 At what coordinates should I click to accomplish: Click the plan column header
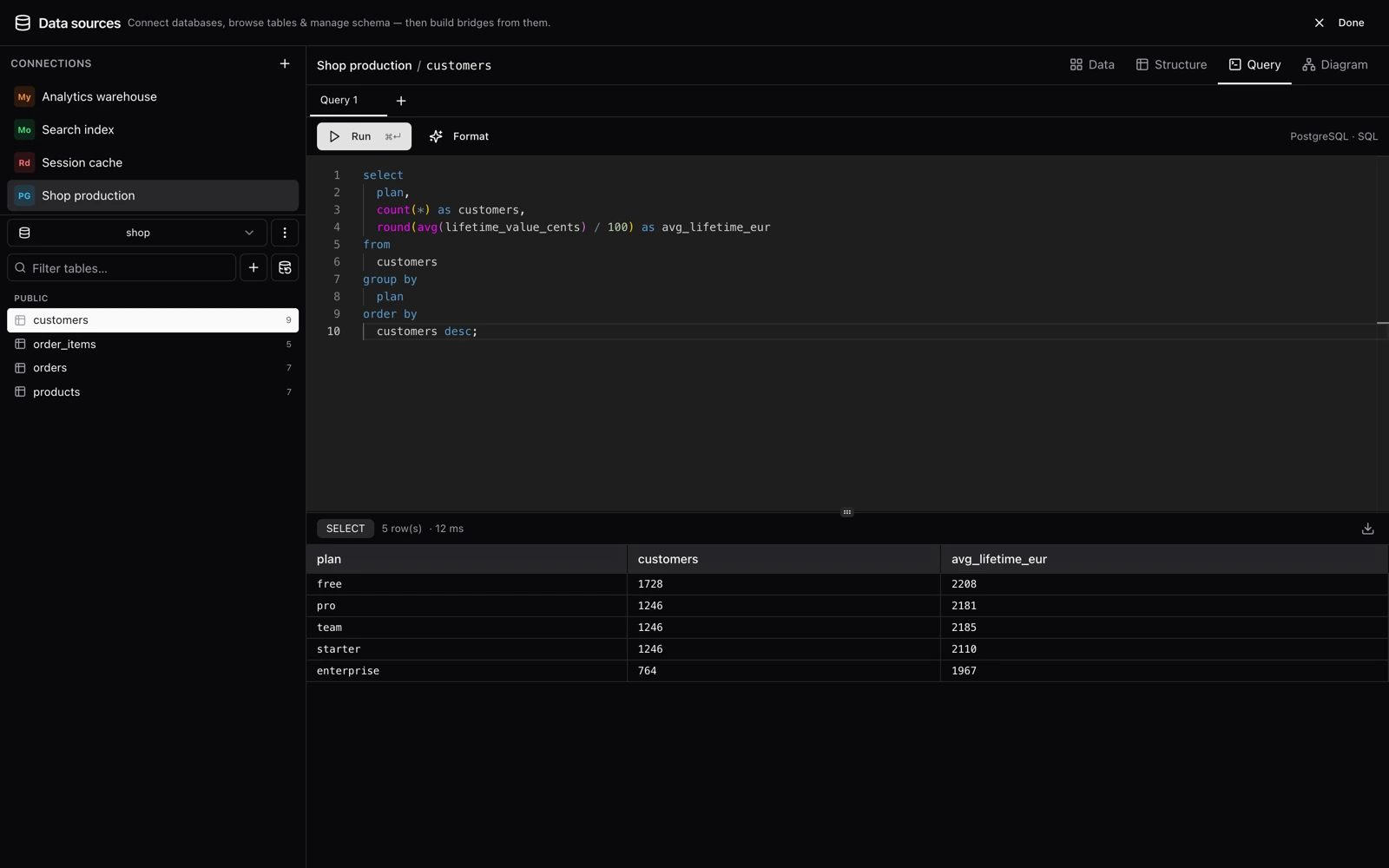467,559
